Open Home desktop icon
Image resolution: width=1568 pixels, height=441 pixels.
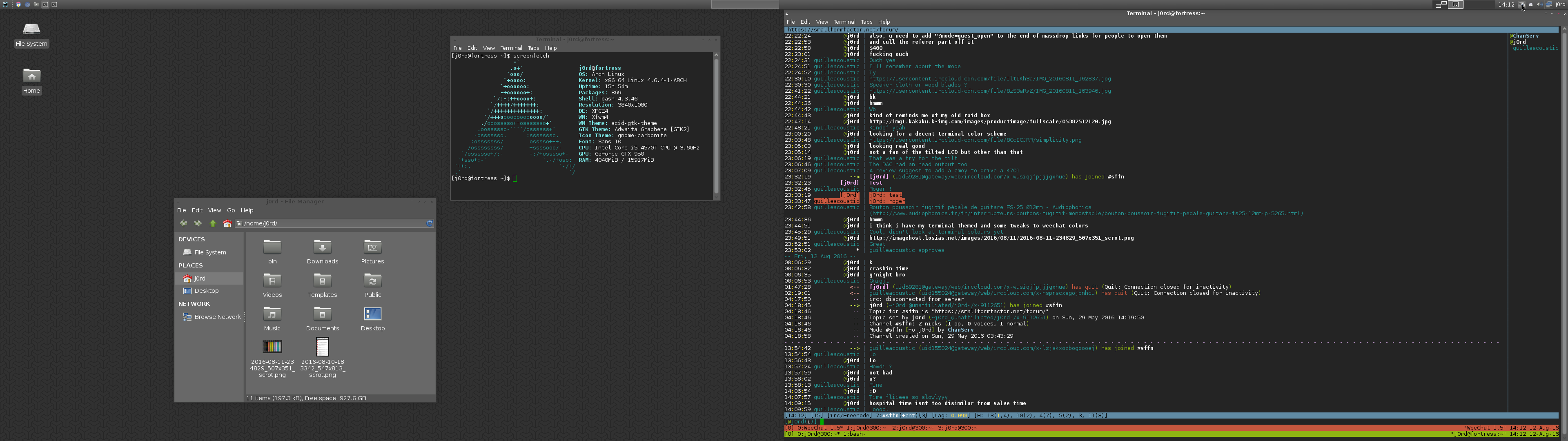point(32,82)
